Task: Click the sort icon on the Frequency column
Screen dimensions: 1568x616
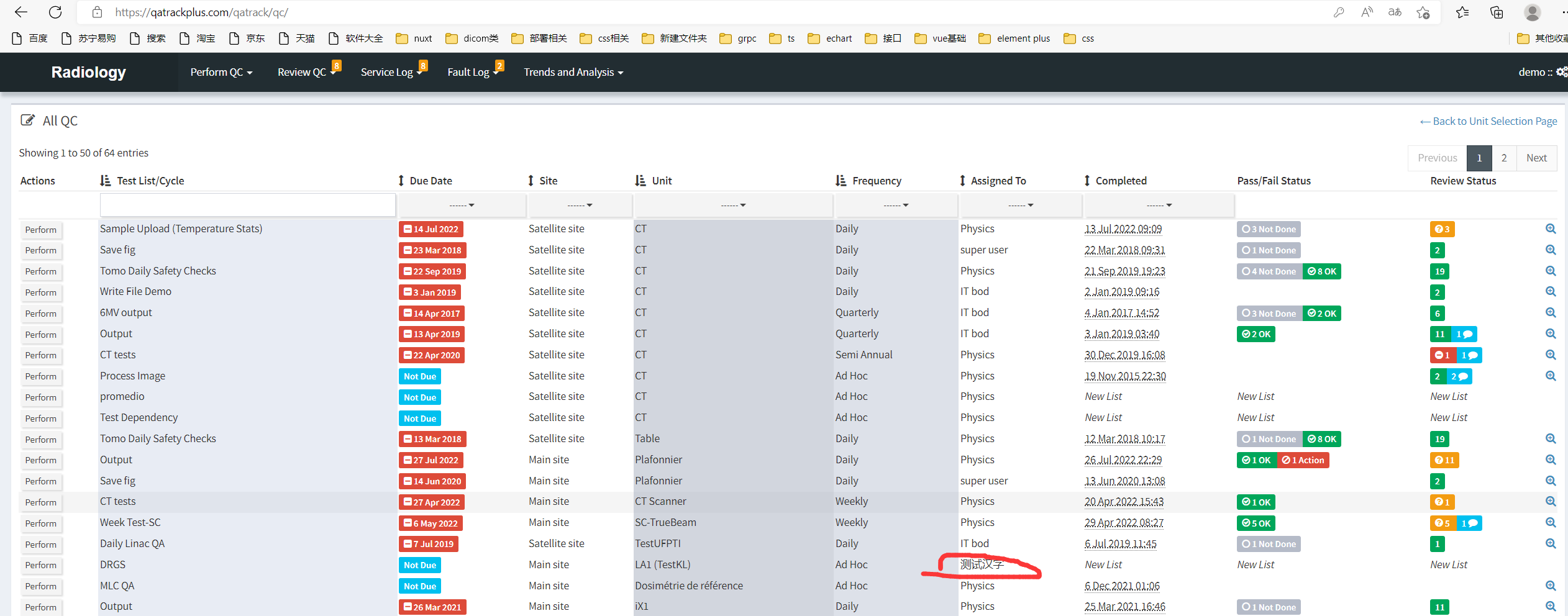Action: [x=841, y=180]
